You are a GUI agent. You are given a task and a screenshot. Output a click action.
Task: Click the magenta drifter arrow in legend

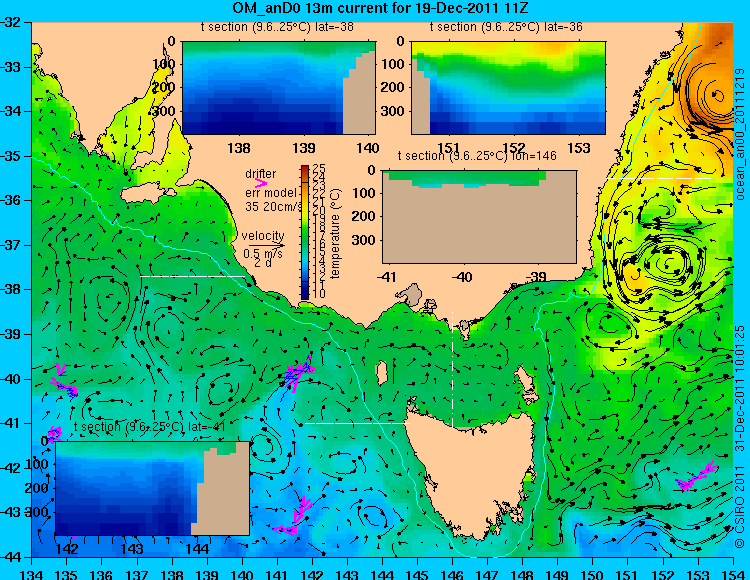(261, 183)
